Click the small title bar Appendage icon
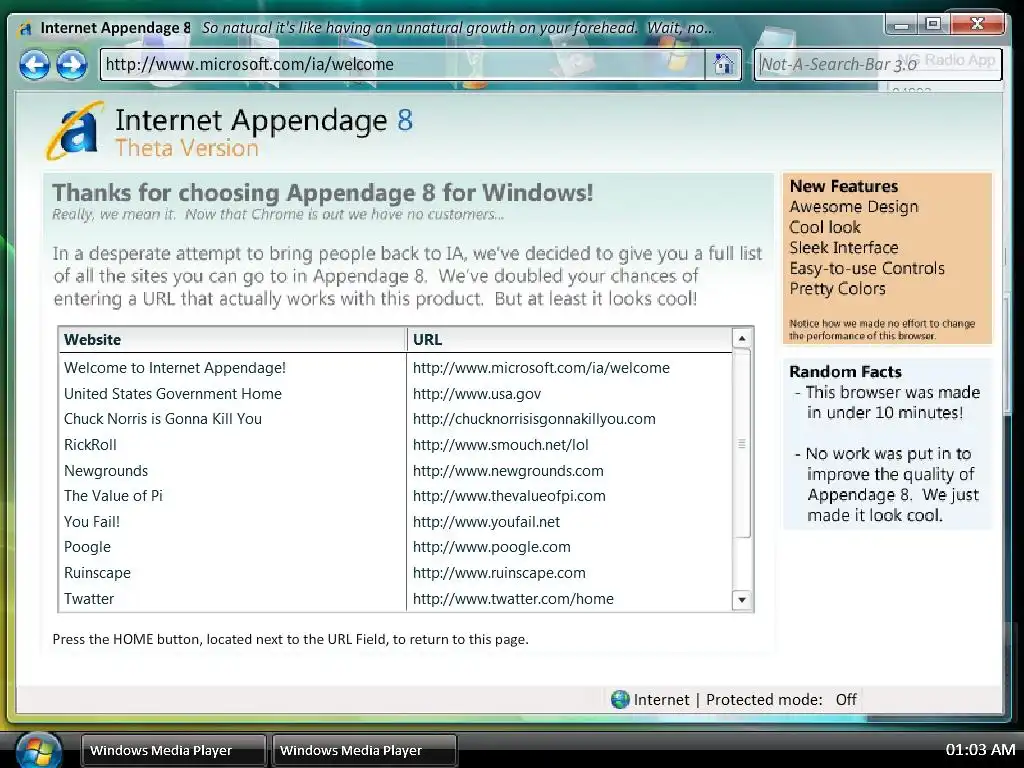The width and height of the screenshot is (1024, 768). [26, 29]
